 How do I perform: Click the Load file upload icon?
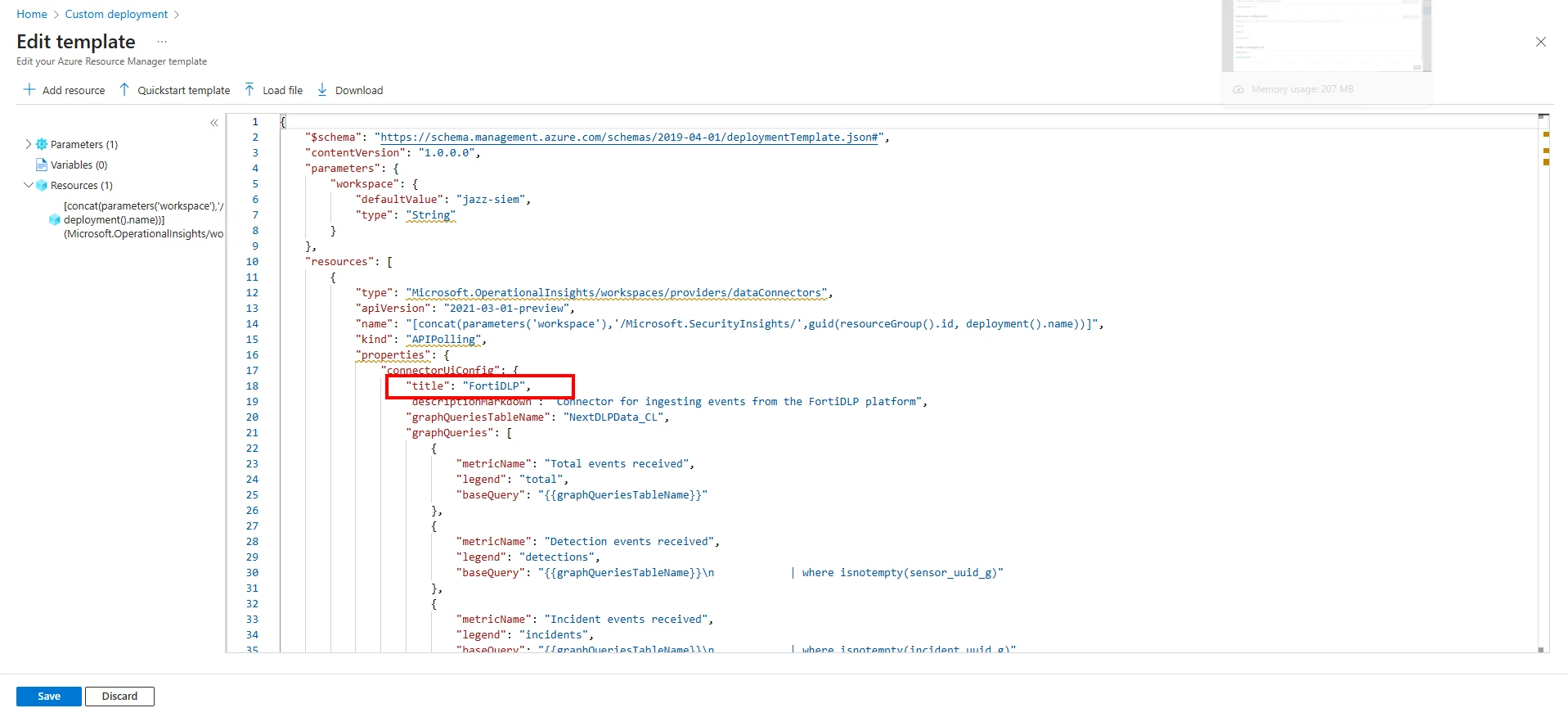[249, 90]
